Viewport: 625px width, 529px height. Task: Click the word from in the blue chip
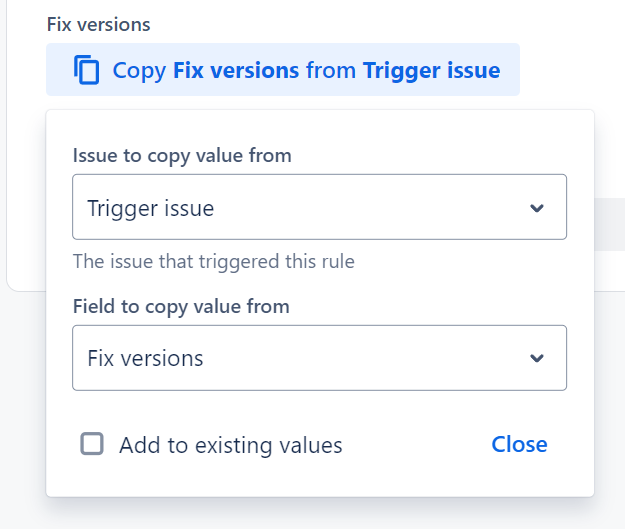(x=331, y=71)
